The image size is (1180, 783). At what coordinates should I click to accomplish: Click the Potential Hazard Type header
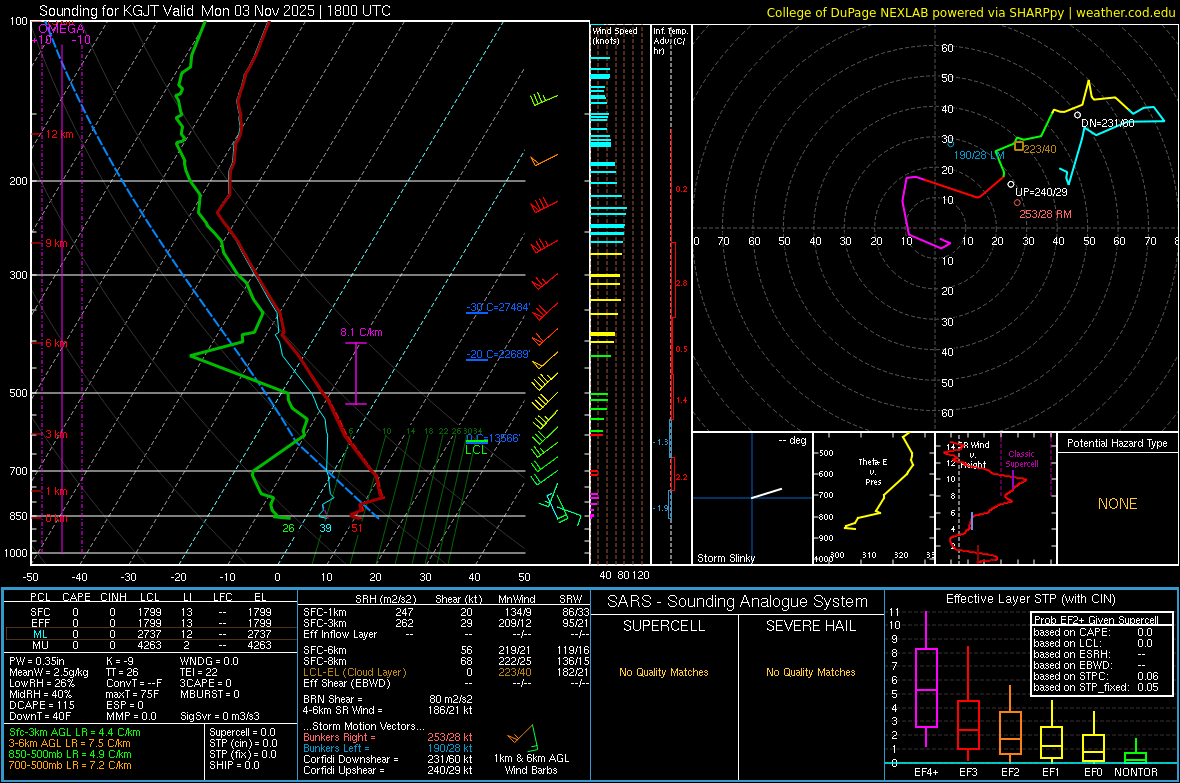click(1117, 443)
